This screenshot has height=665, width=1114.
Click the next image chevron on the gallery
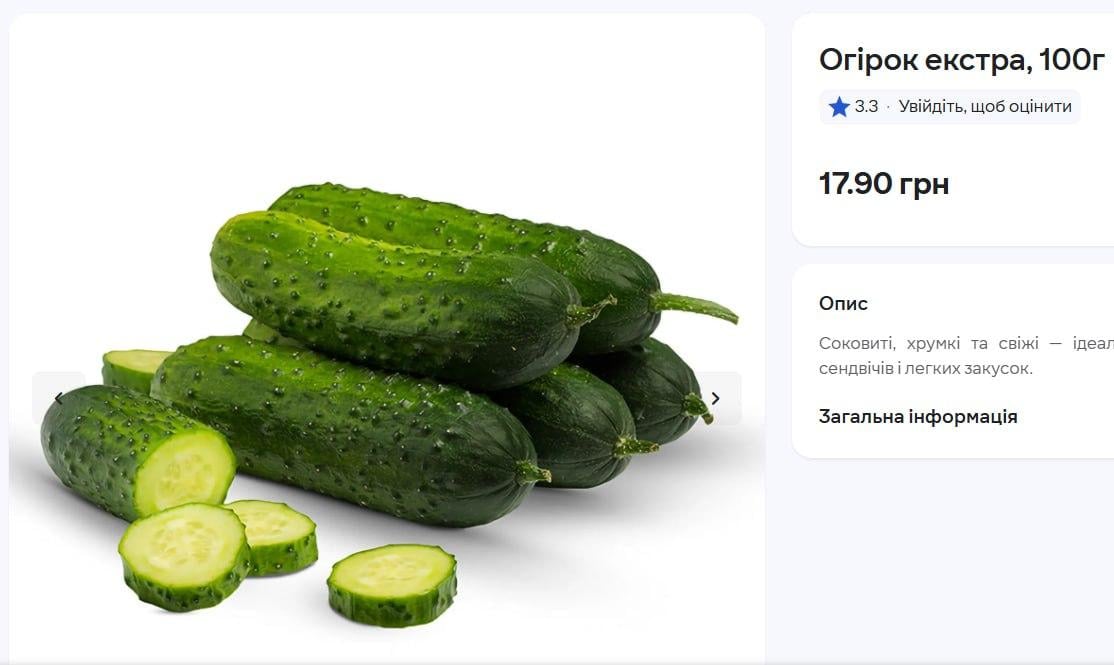click(x=715, y=398)
